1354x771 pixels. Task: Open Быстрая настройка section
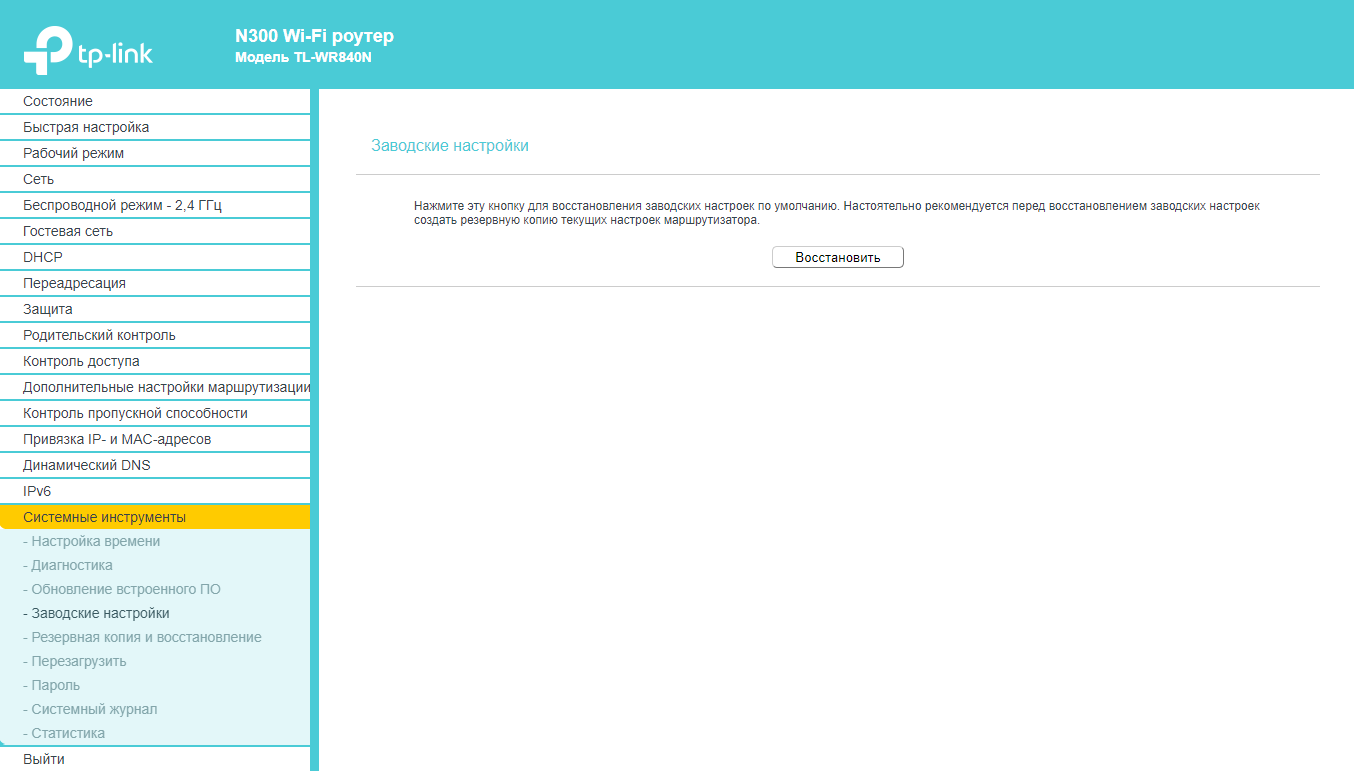86,127
